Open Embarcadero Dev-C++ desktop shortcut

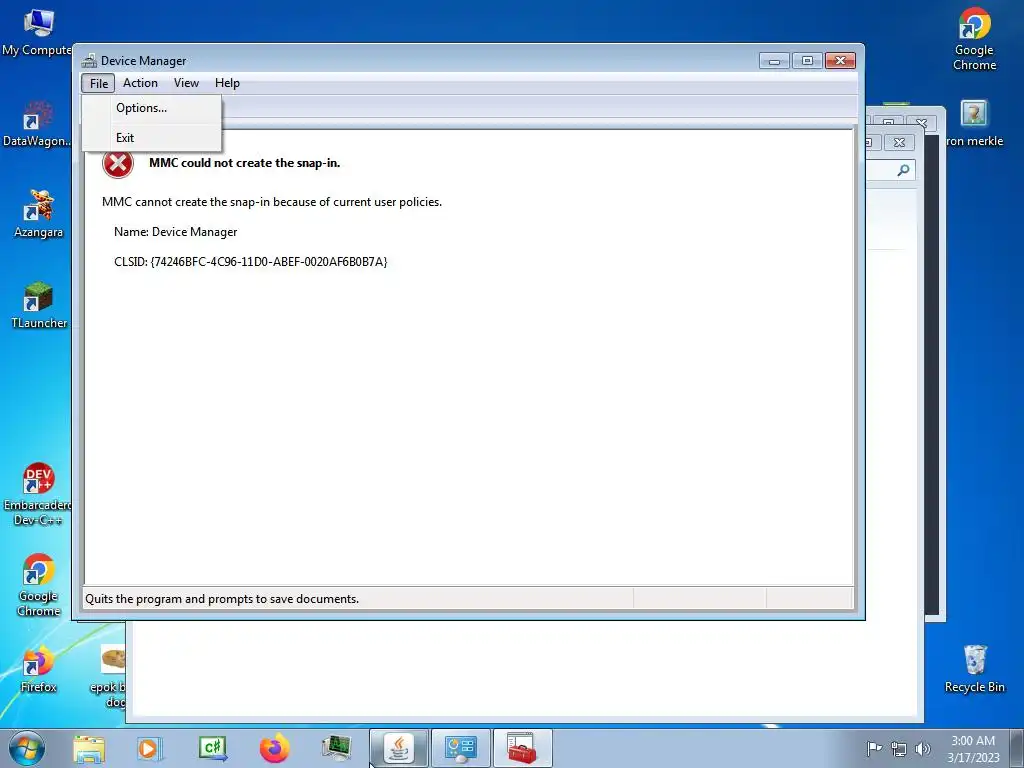point(38,494)
